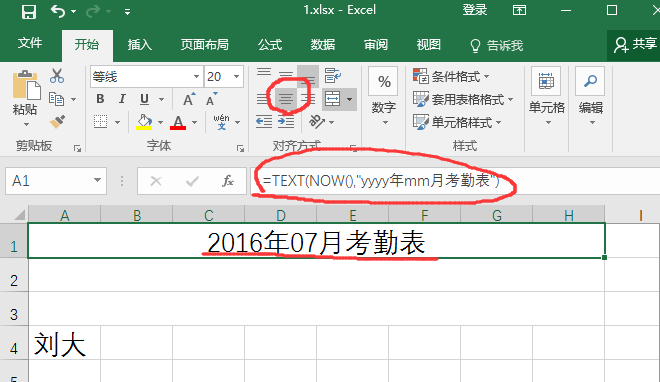Open the 单元格 cells group

tap(546, 97)
